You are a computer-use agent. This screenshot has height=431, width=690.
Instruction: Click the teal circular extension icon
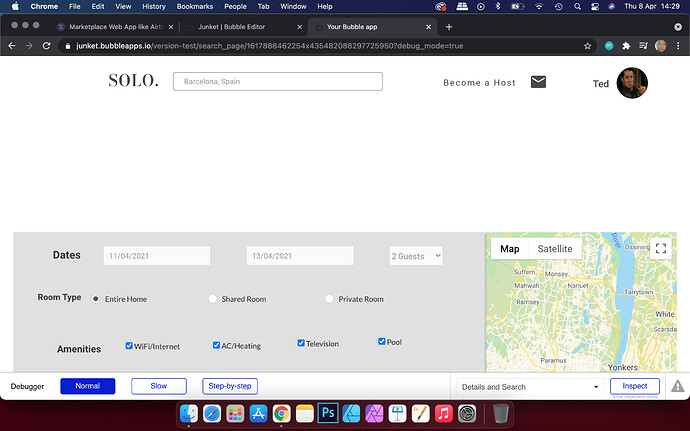(609, 46)
